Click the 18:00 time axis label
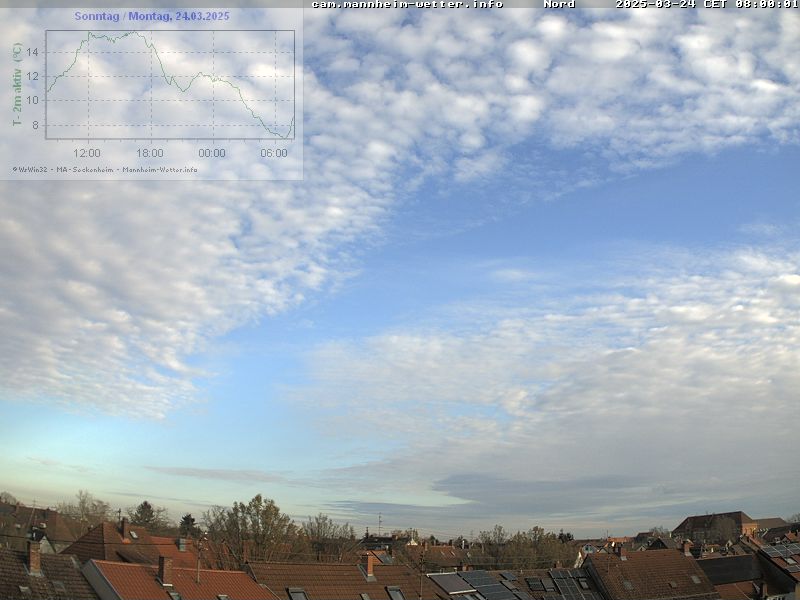 point(149,153)
